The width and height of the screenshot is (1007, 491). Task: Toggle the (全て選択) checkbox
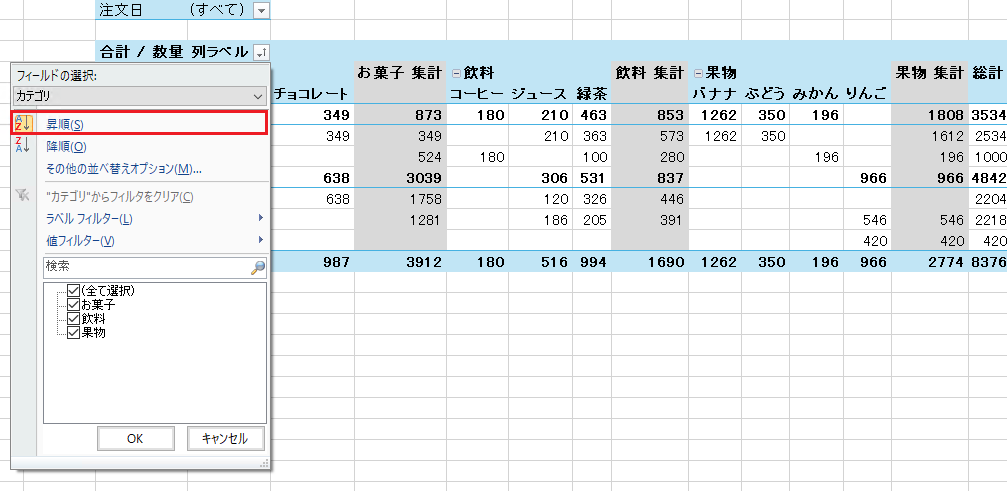(x=73, y=291)
